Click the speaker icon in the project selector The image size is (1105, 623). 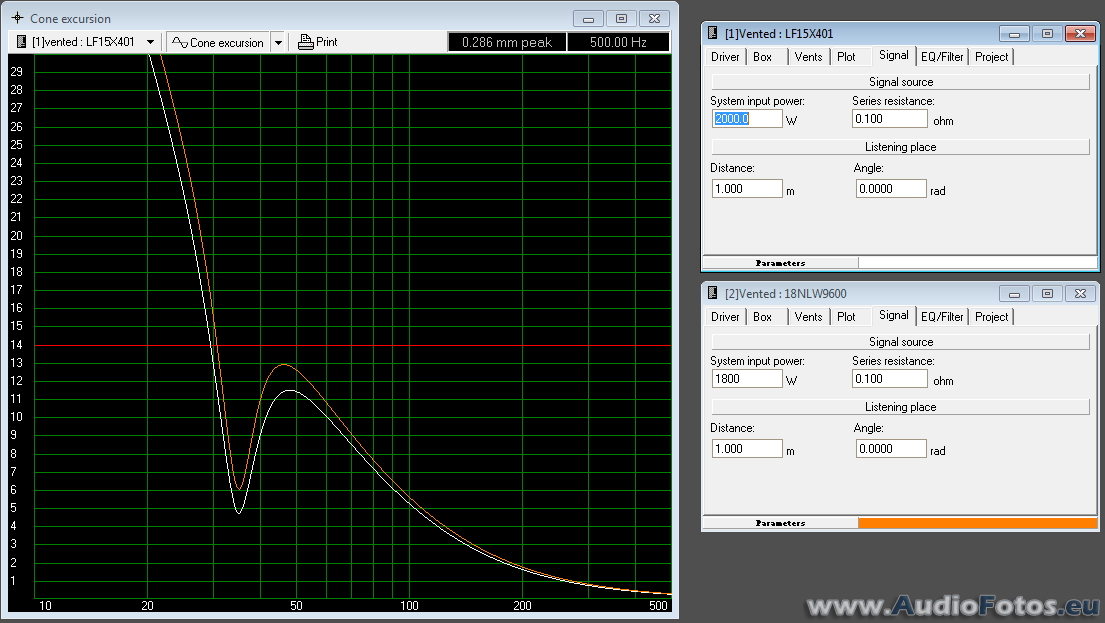(x=21, y=42)
